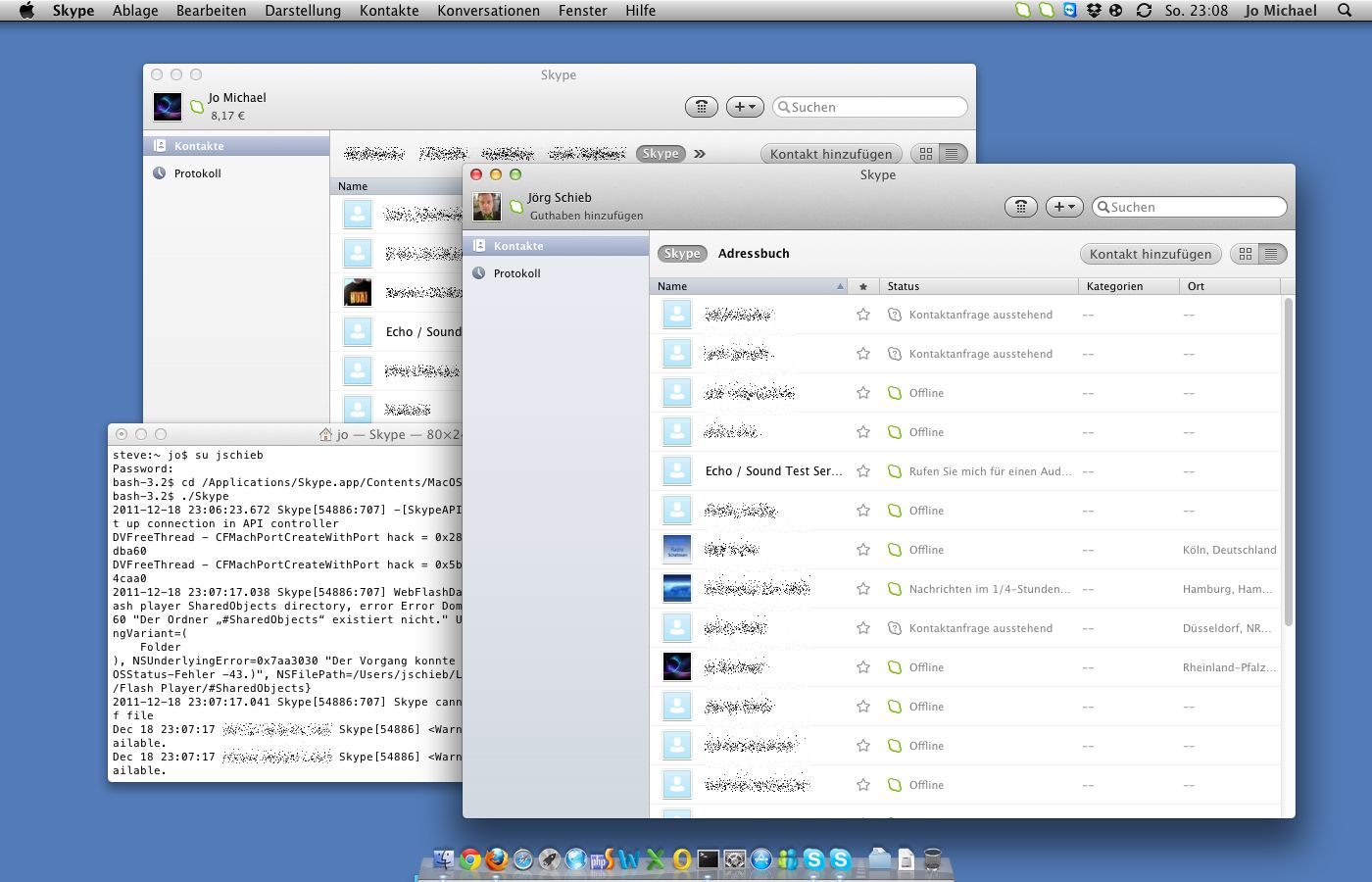Viewport: 1372px width, 882px height.
Task: Open Terminal from the Dock
Action: click(x=708, y=859)
